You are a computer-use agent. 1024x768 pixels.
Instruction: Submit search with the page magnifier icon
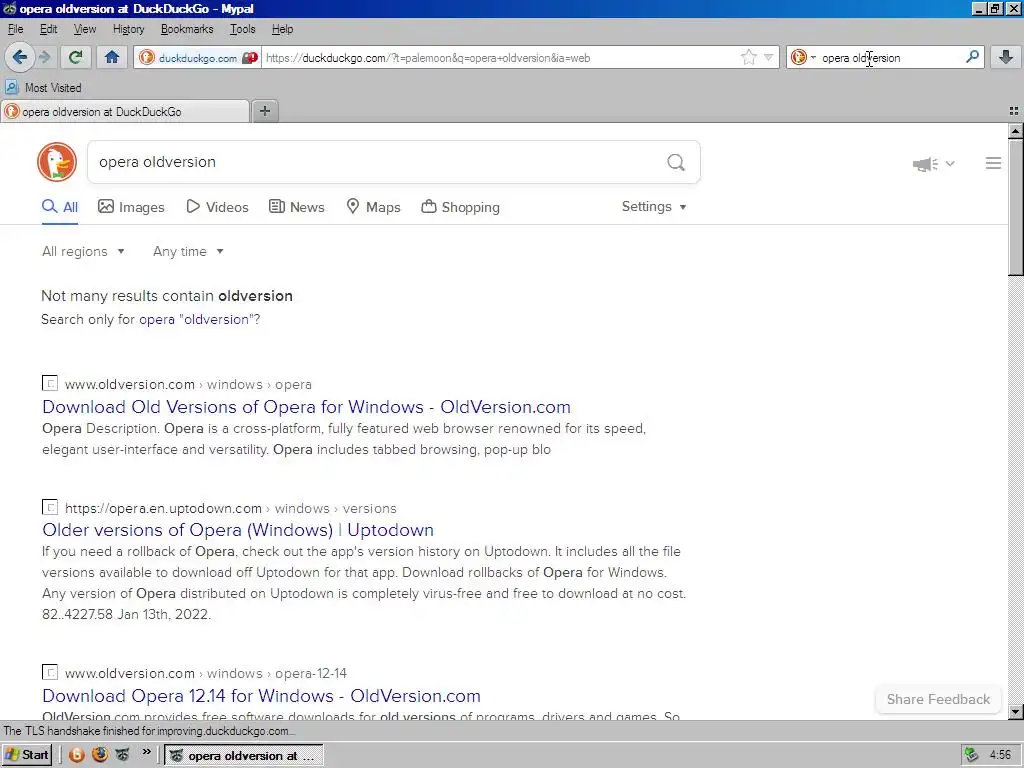(x=676, y=162)
